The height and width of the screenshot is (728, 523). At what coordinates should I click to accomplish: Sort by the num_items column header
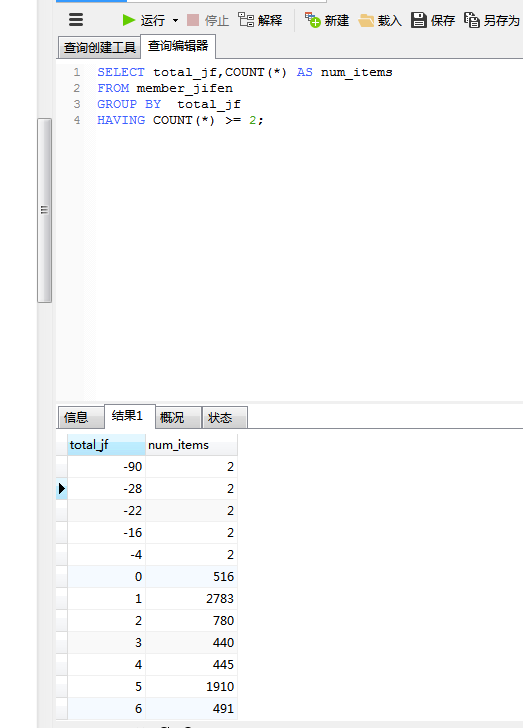point(191,445)
